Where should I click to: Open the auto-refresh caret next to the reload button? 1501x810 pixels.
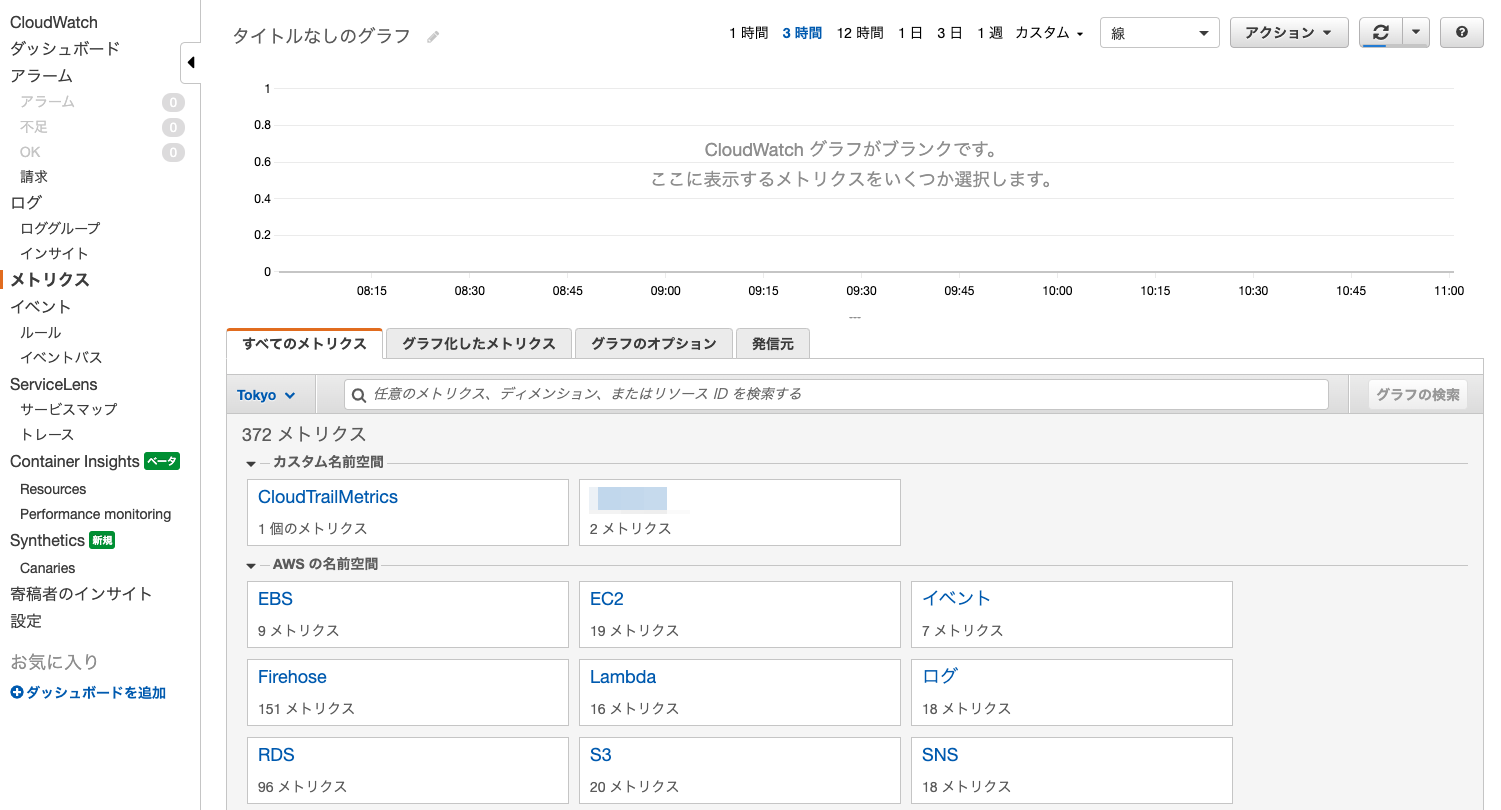pos(1415,32)
